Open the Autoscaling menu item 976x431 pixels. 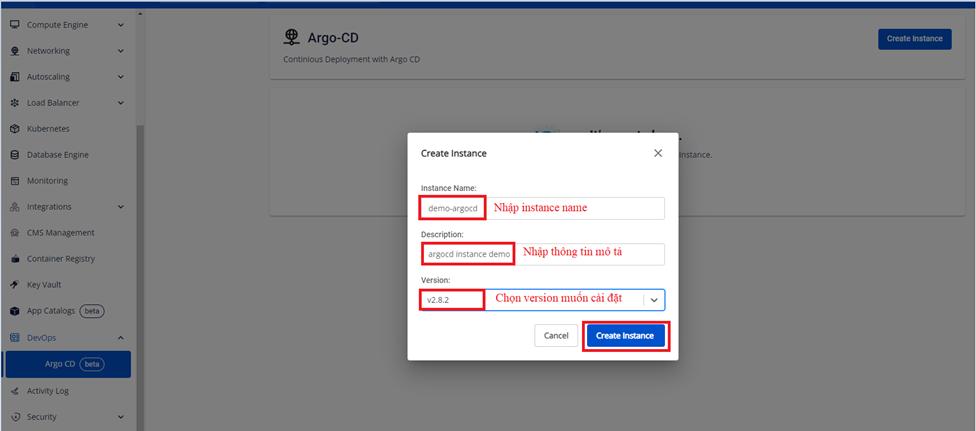click(48, 77)
